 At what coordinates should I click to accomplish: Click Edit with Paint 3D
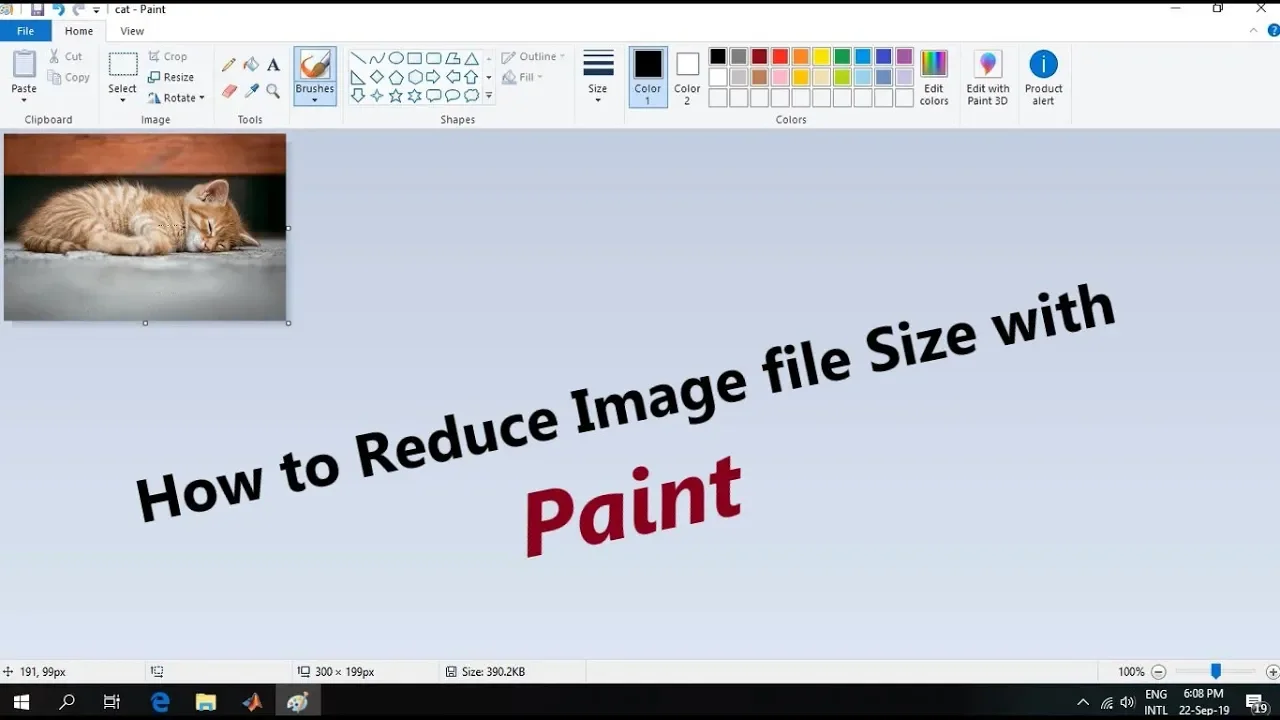tap(987, 77)
